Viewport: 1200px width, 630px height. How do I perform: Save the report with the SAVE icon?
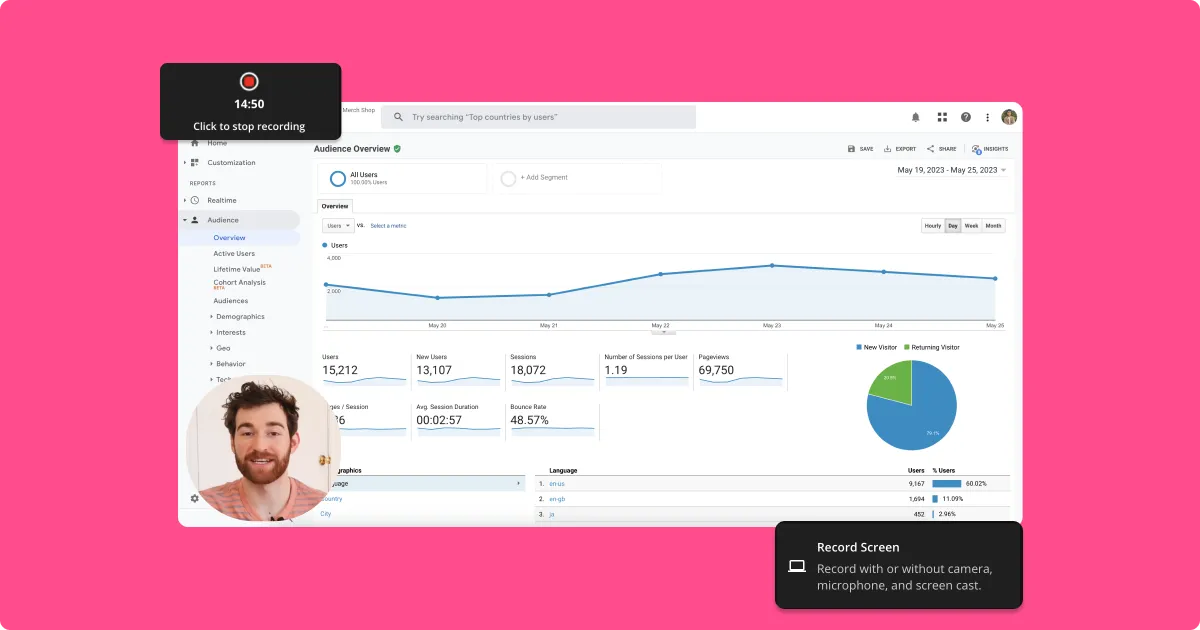[x=860, y=149]
